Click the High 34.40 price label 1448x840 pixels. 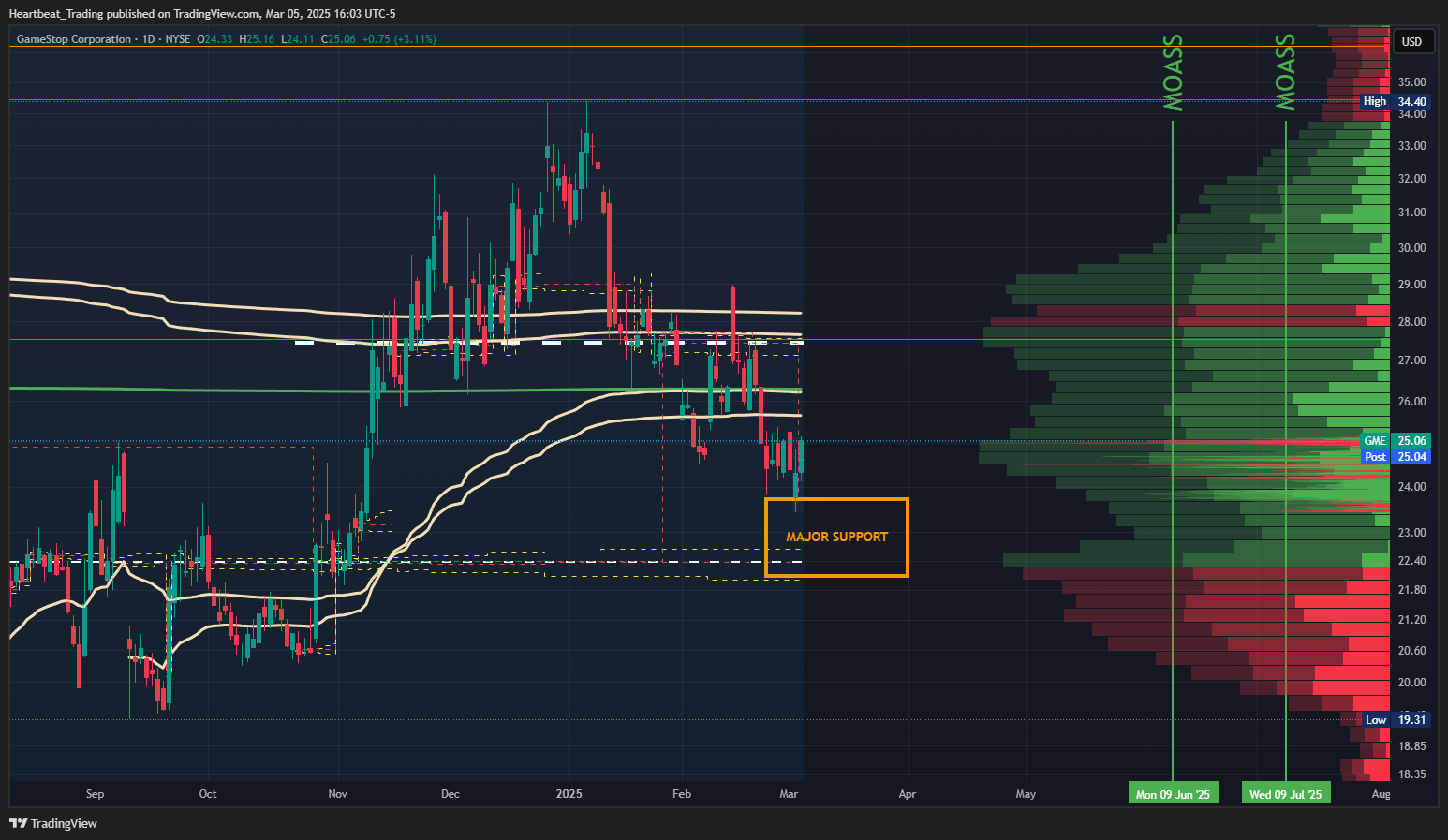pyautogui.click(x=1396, y=101)
